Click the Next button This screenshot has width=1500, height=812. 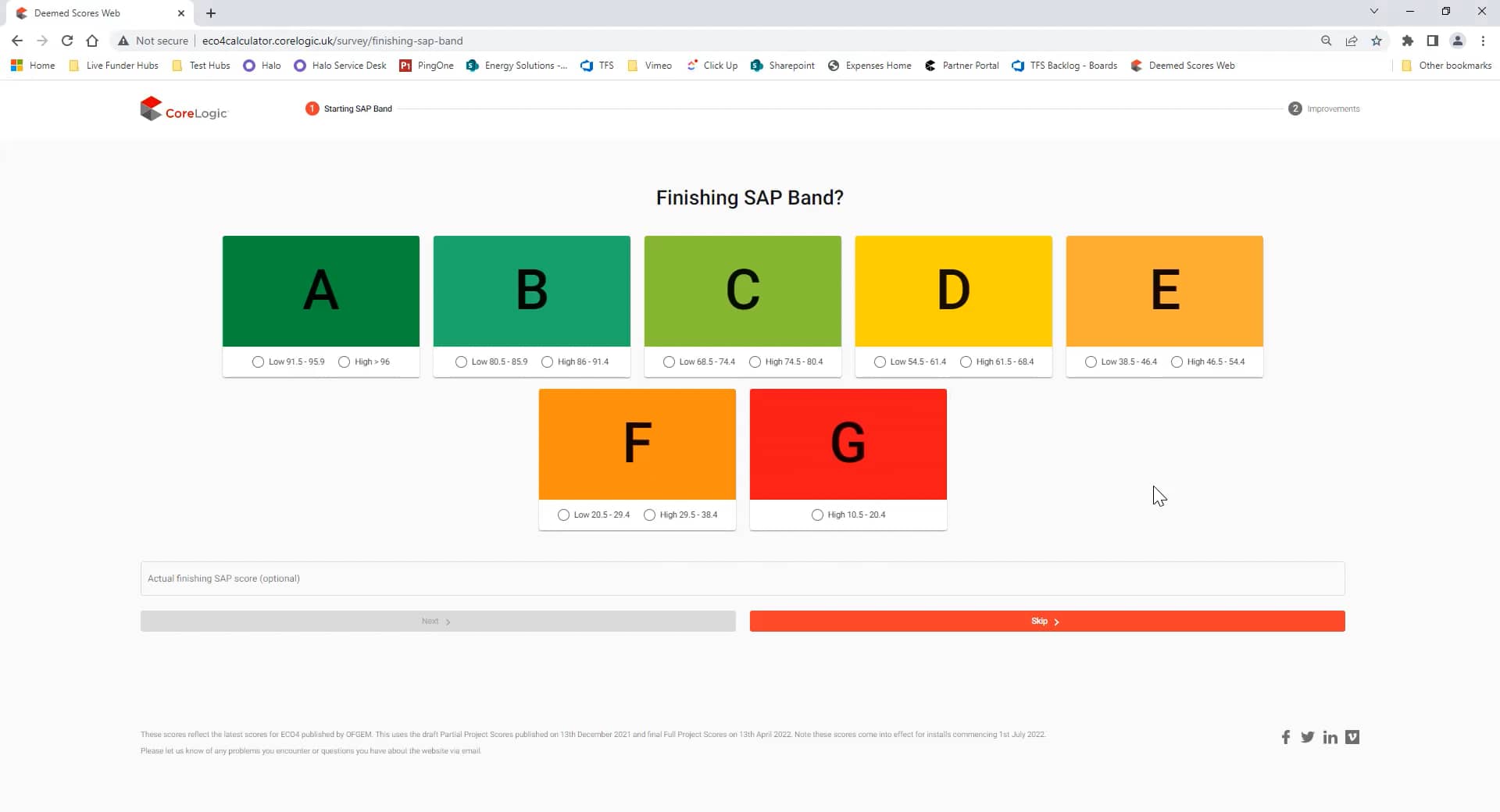(x=437, y=621)
